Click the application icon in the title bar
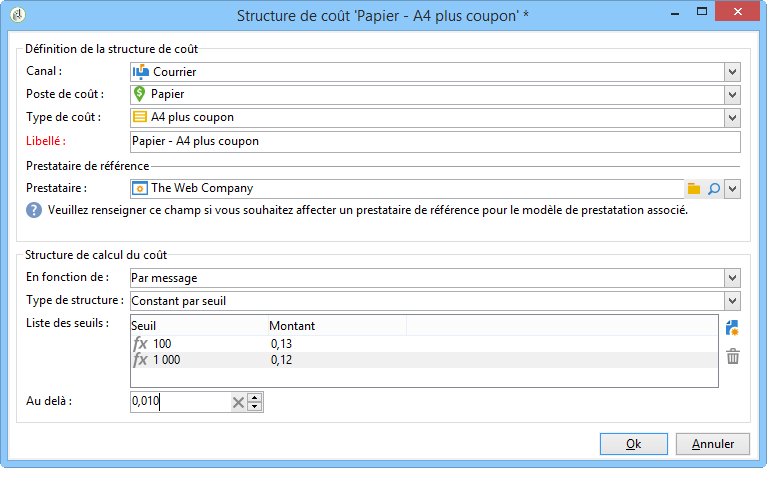Image resolution: width=780 pixels, height=483 pixels. pos(18,15)
